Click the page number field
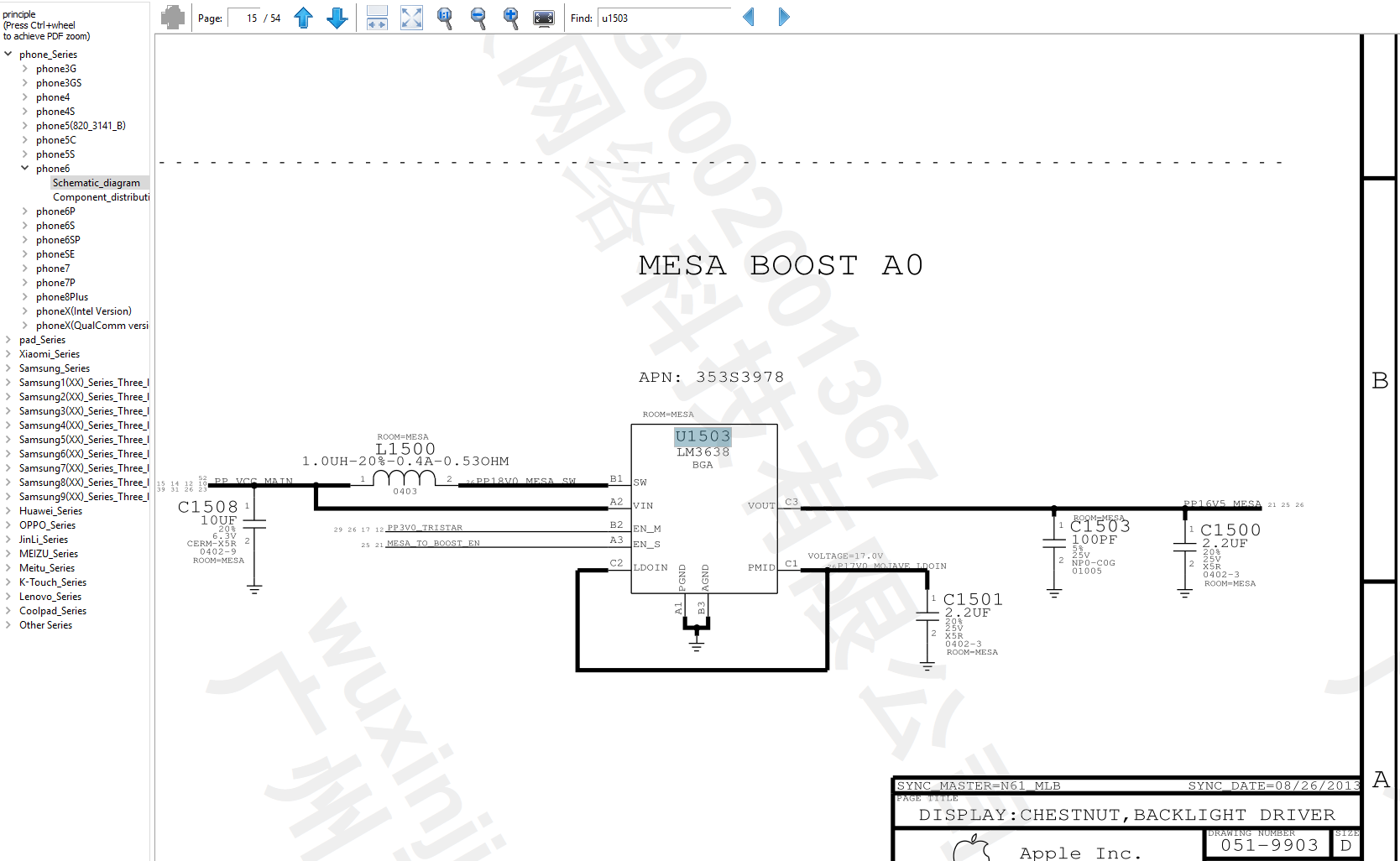The height and width of the screenshot is (861, 1400). tap(244, 18)
